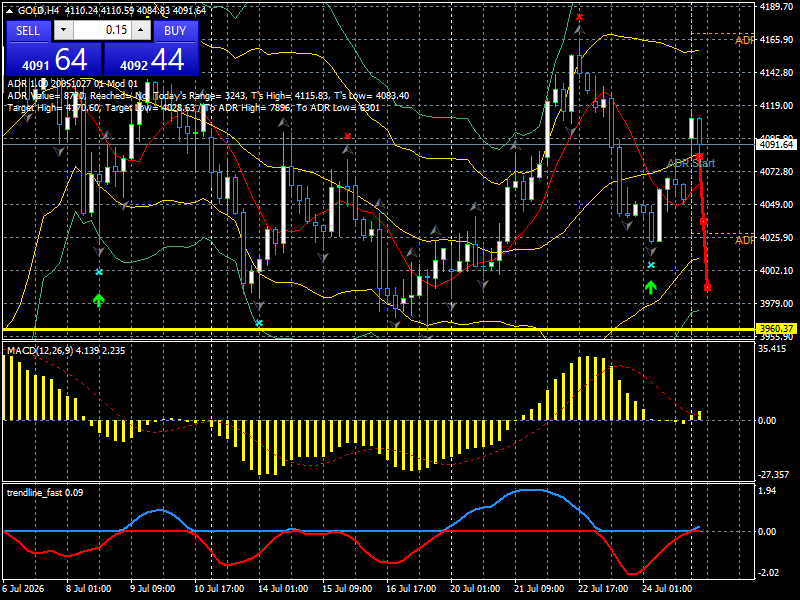Increase lot volume with the up arrow
Image resolution: width=800 pixels, height=600 pixels.
point(141,30)
